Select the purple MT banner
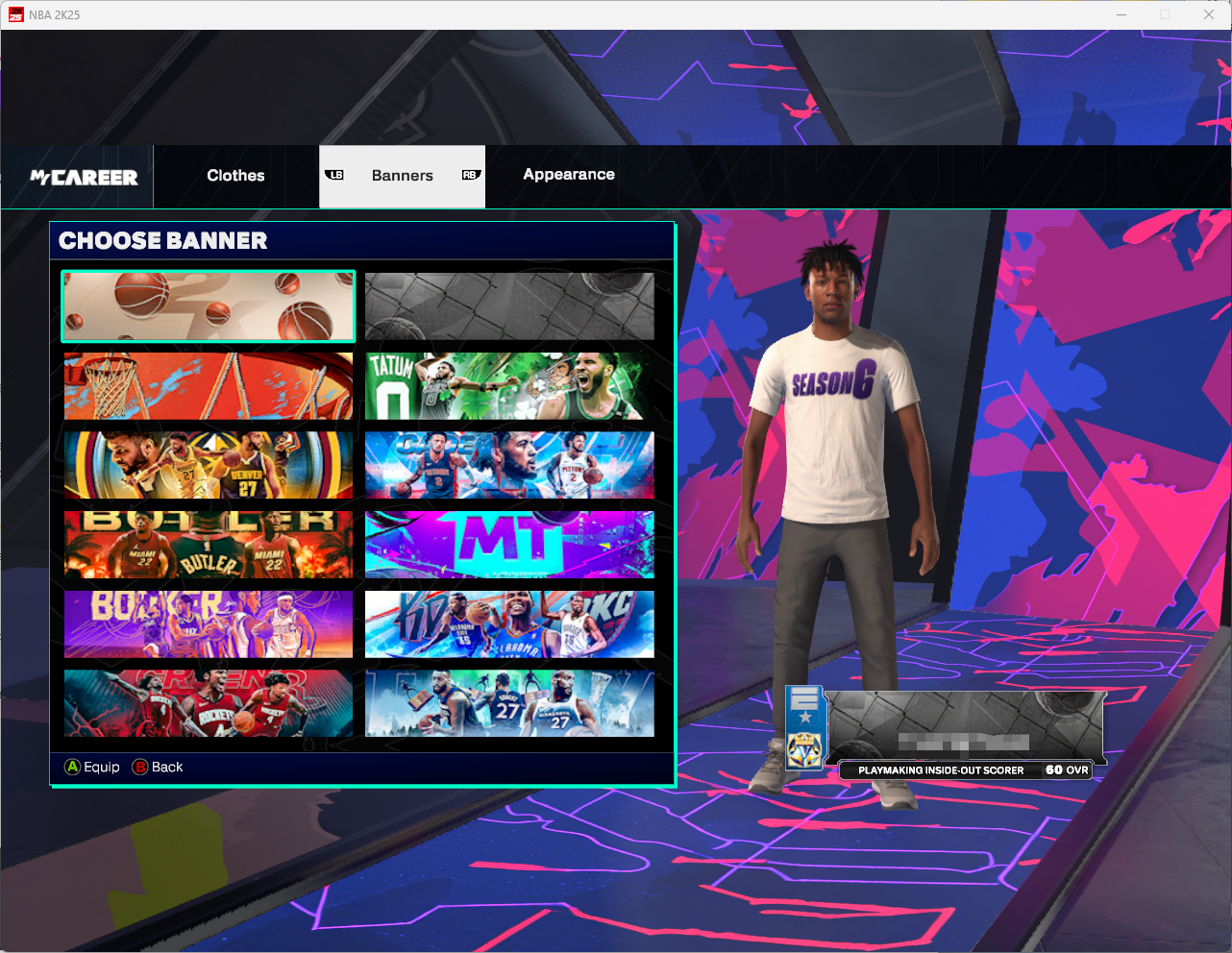The width and height of the screenshot is (1232, 953). (509, 545)
